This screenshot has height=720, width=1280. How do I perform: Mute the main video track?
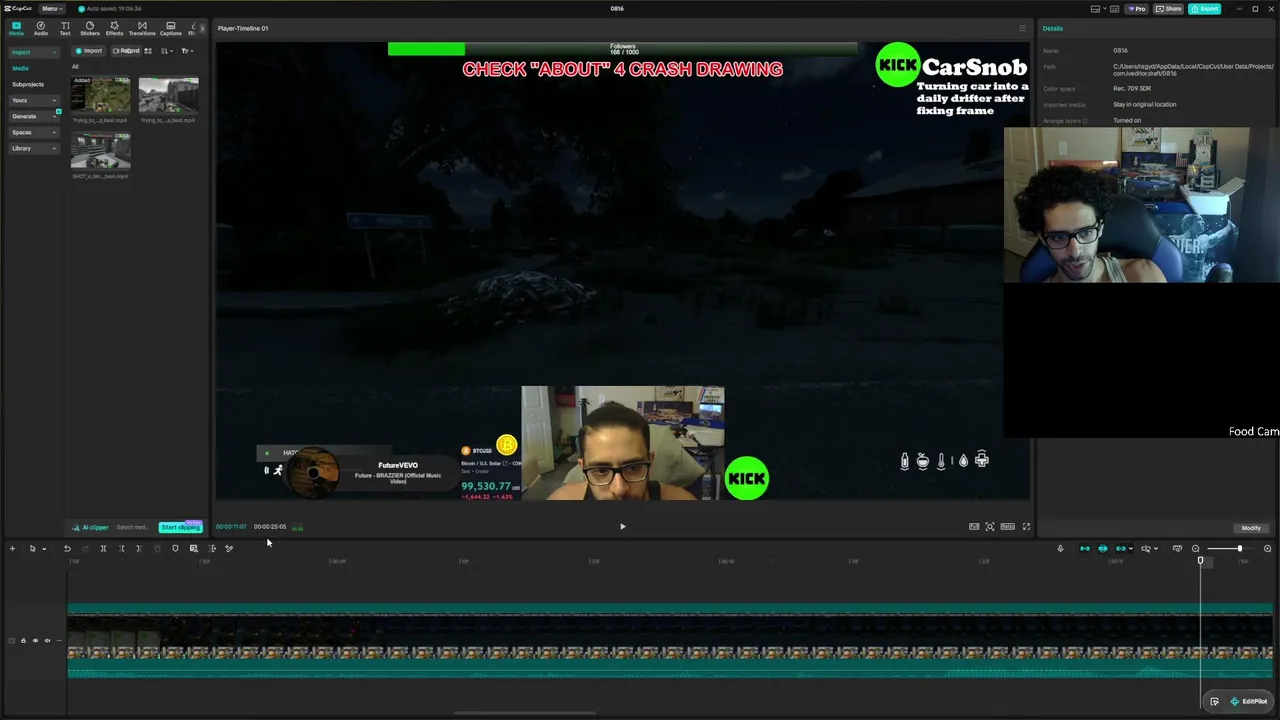pos(47,640)
